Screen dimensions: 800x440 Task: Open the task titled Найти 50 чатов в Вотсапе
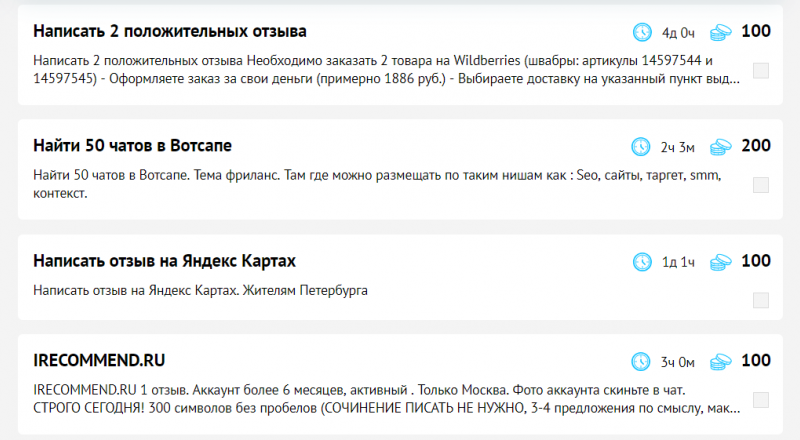pos(132,146)
